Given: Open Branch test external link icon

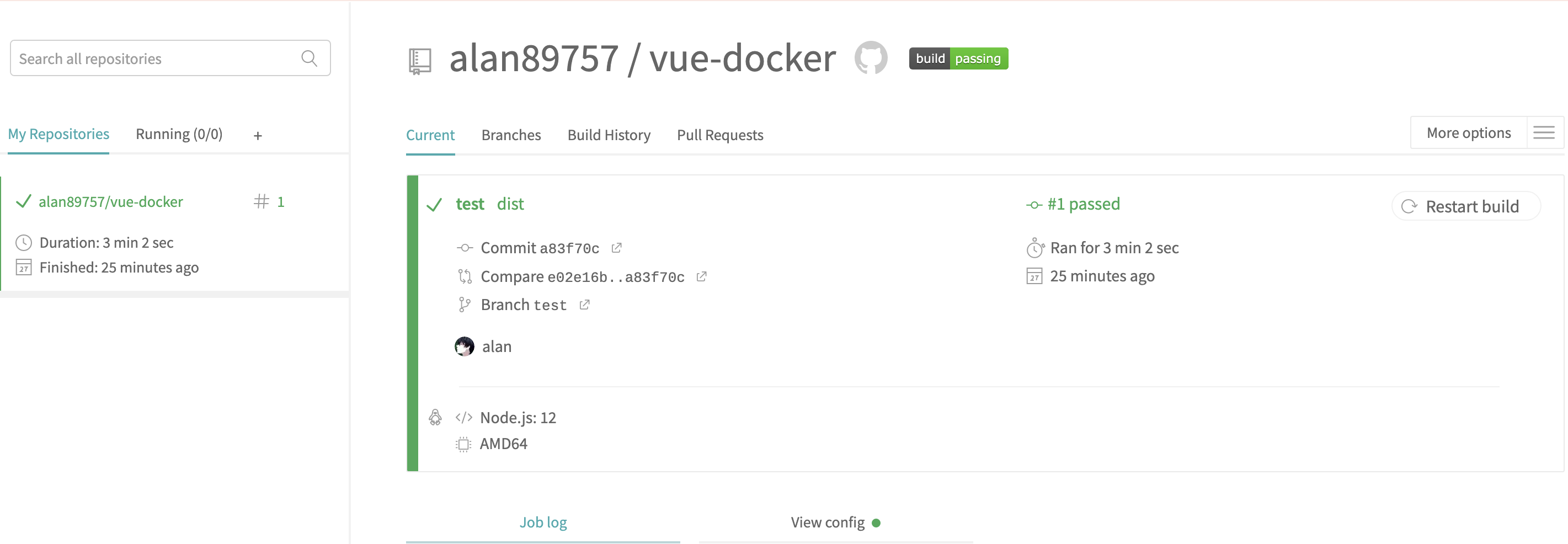Looking at the screenshot, I should tap(584, 304).
